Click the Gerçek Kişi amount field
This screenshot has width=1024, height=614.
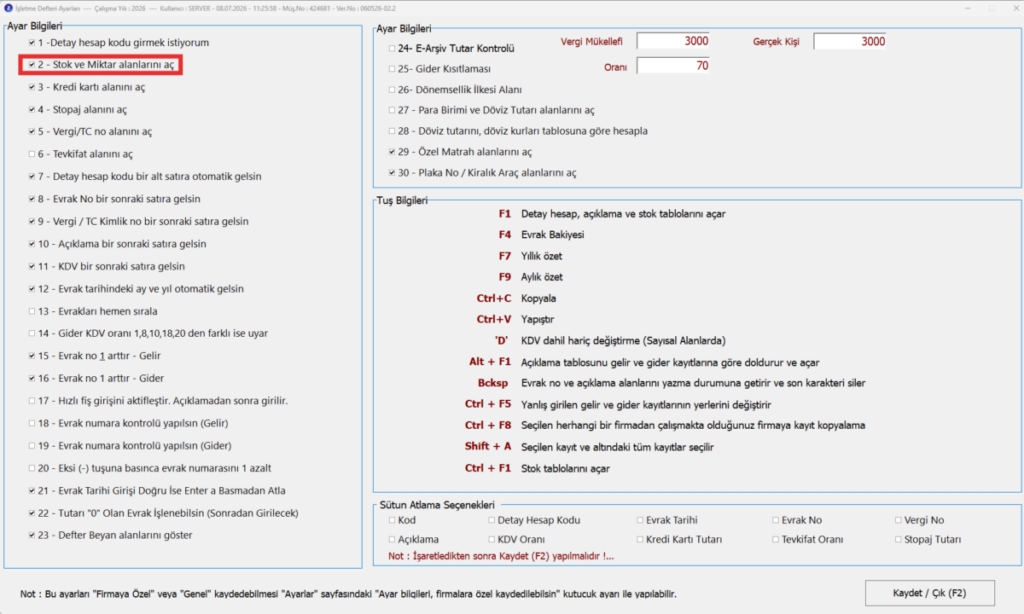[850, 41]
